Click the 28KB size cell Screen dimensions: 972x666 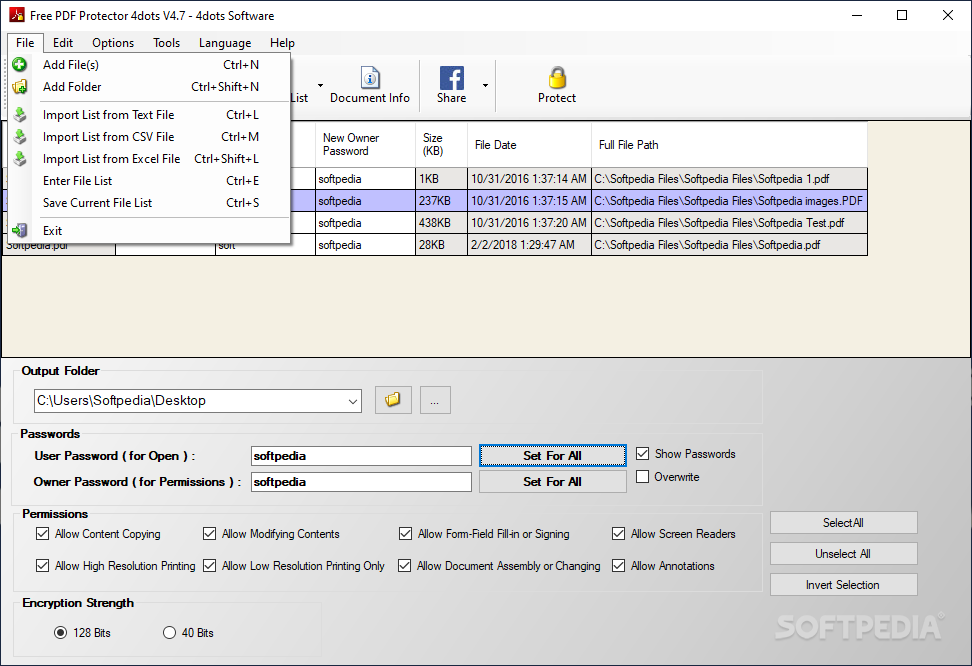pyautogui.click(x=441, y=244)
